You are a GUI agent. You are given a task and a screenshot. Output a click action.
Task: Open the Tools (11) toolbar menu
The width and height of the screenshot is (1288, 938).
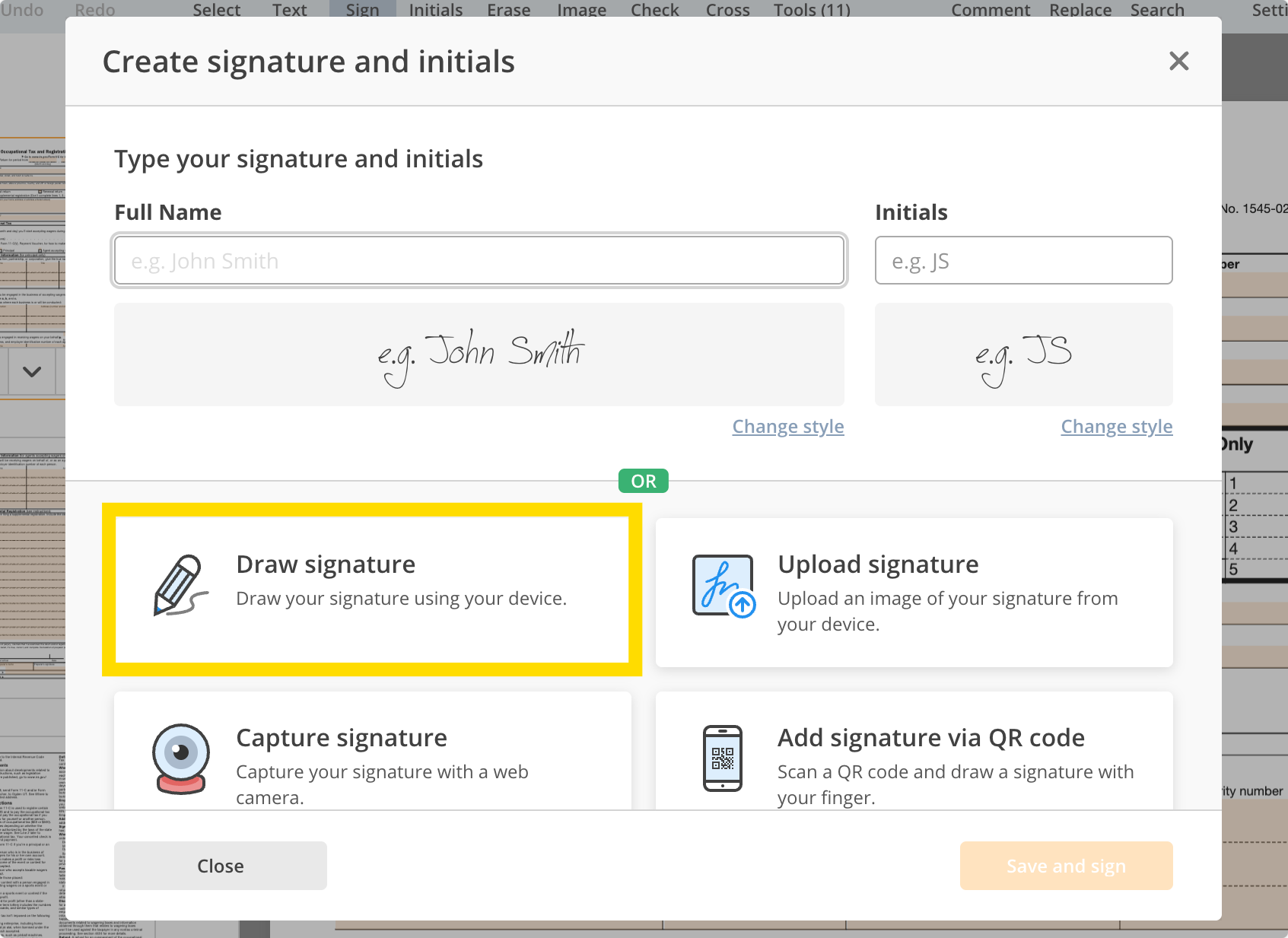pos(812,10)
